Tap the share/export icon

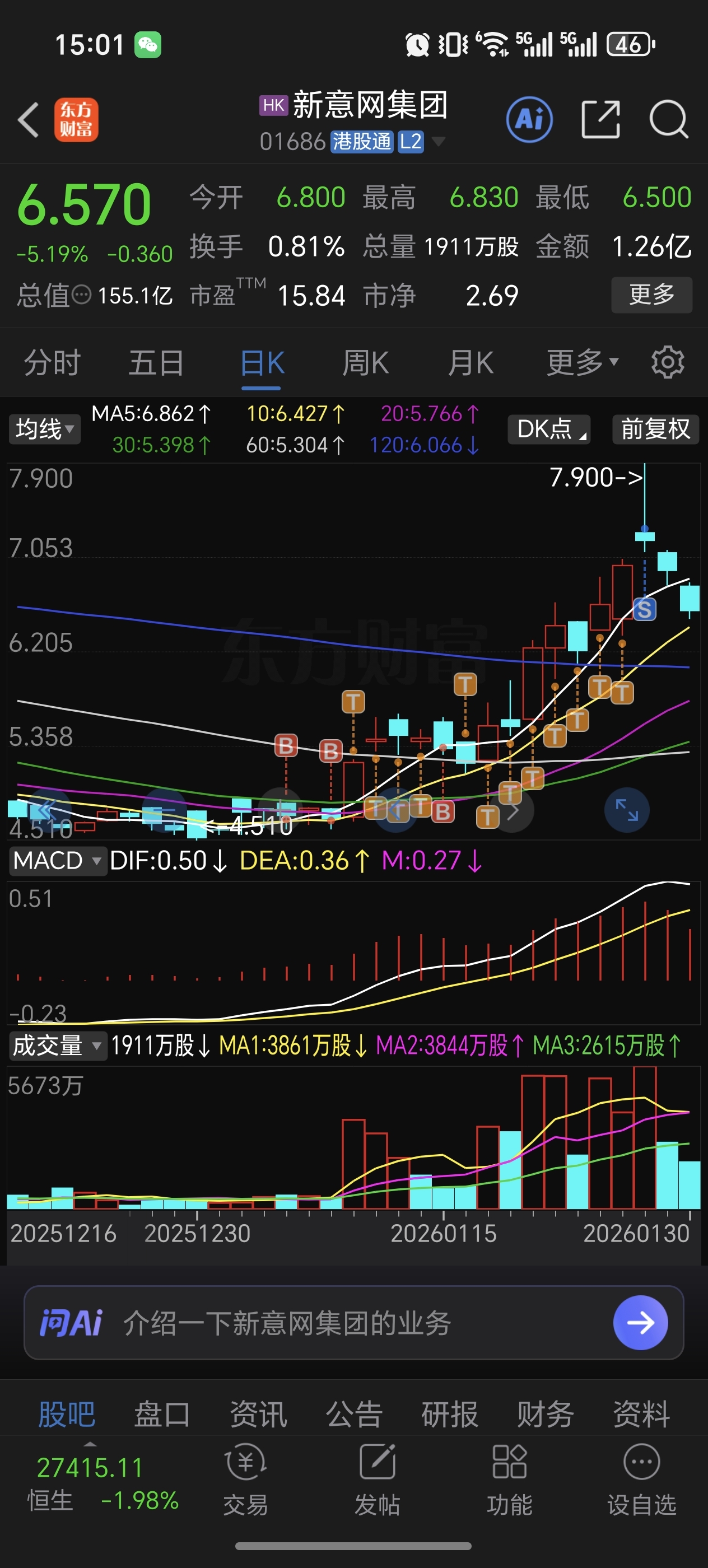point(600,119)
